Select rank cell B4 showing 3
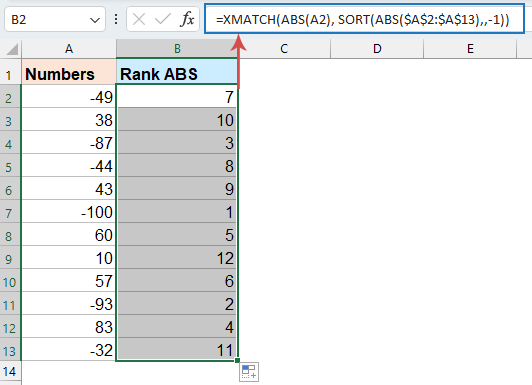Viewport: 532px width, 385px height. pyautogui.click(x=177, y=142)
